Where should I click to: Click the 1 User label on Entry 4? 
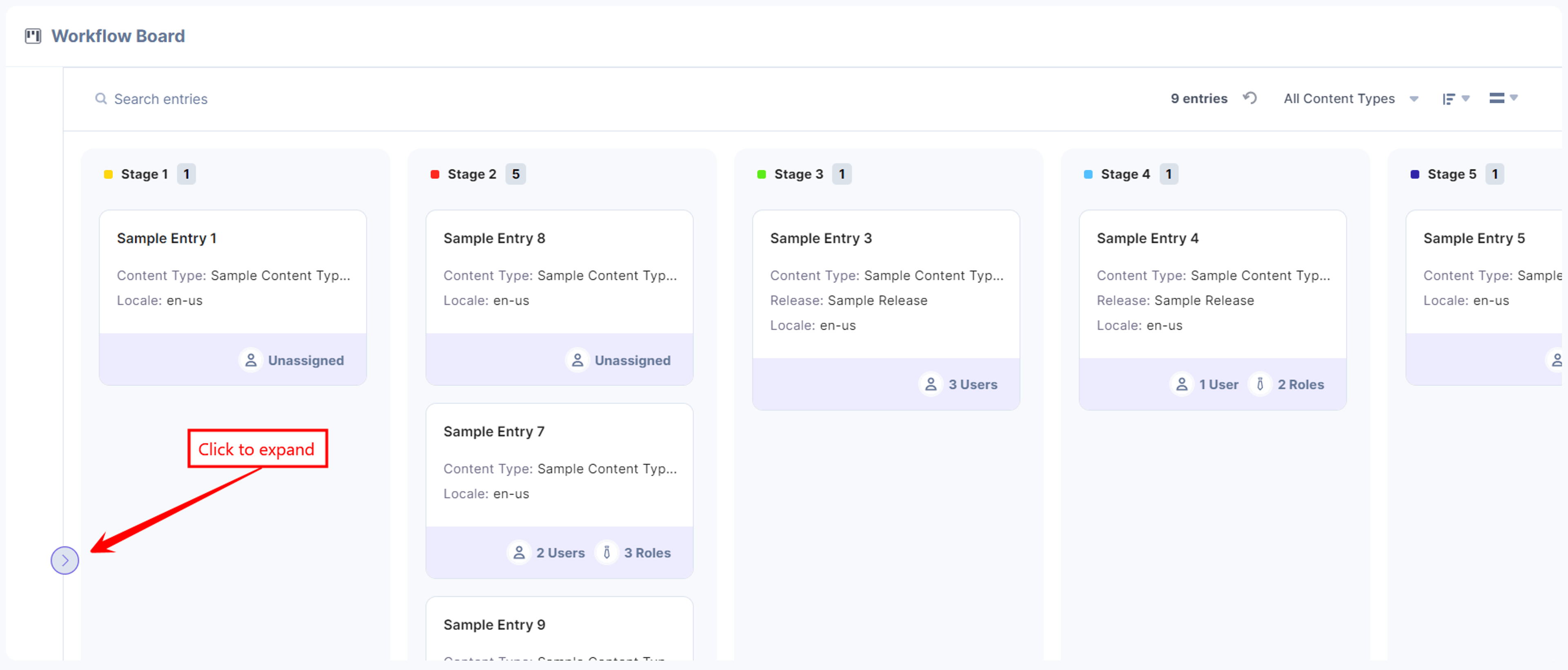pos(1218,385)
